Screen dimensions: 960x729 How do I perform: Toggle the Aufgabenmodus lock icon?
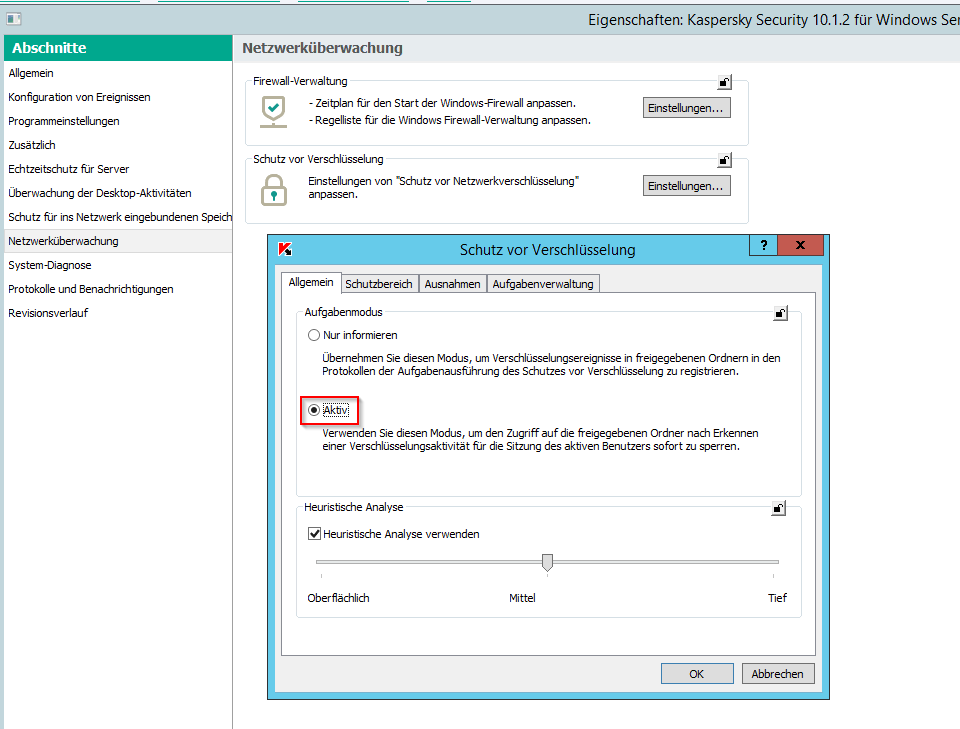tap(781, 313)
